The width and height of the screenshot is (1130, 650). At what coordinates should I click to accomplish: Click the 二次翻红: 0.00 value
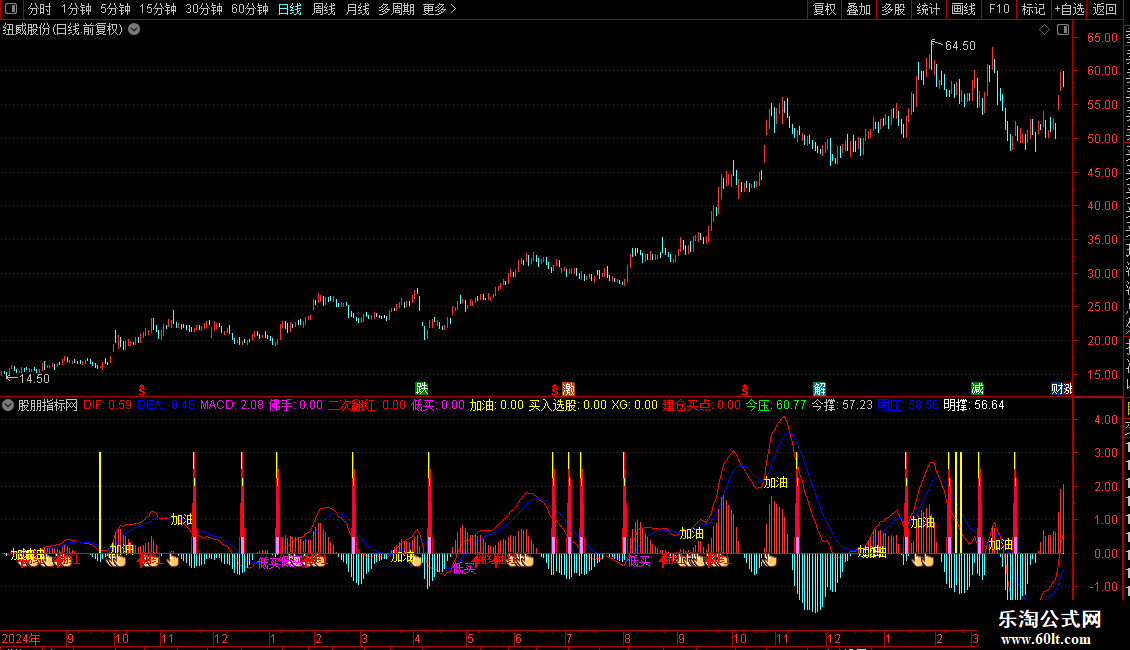click(x=367, y=405)
